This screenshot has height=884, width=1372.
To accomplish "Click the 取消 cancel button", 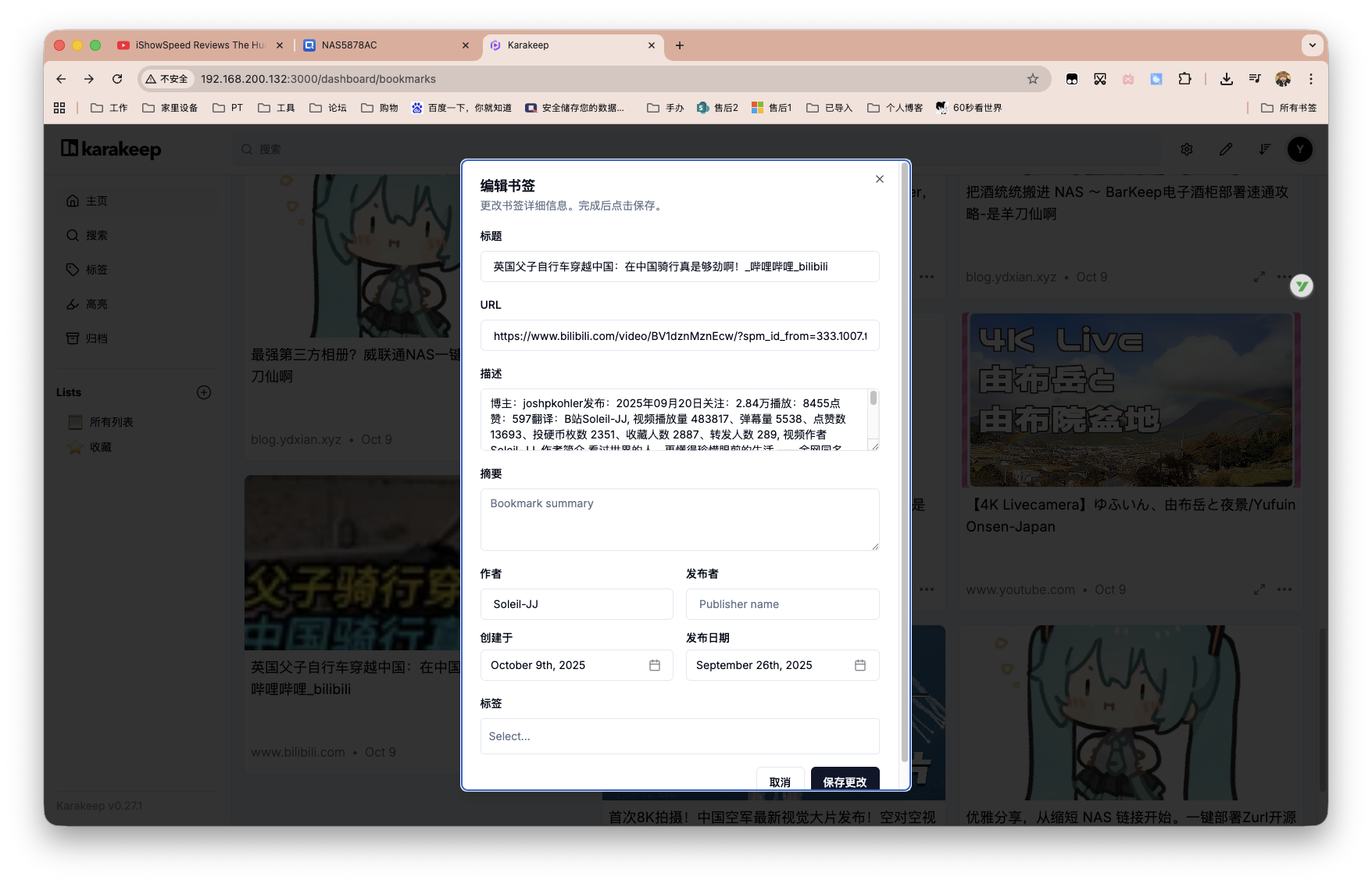I will (780, 782).
